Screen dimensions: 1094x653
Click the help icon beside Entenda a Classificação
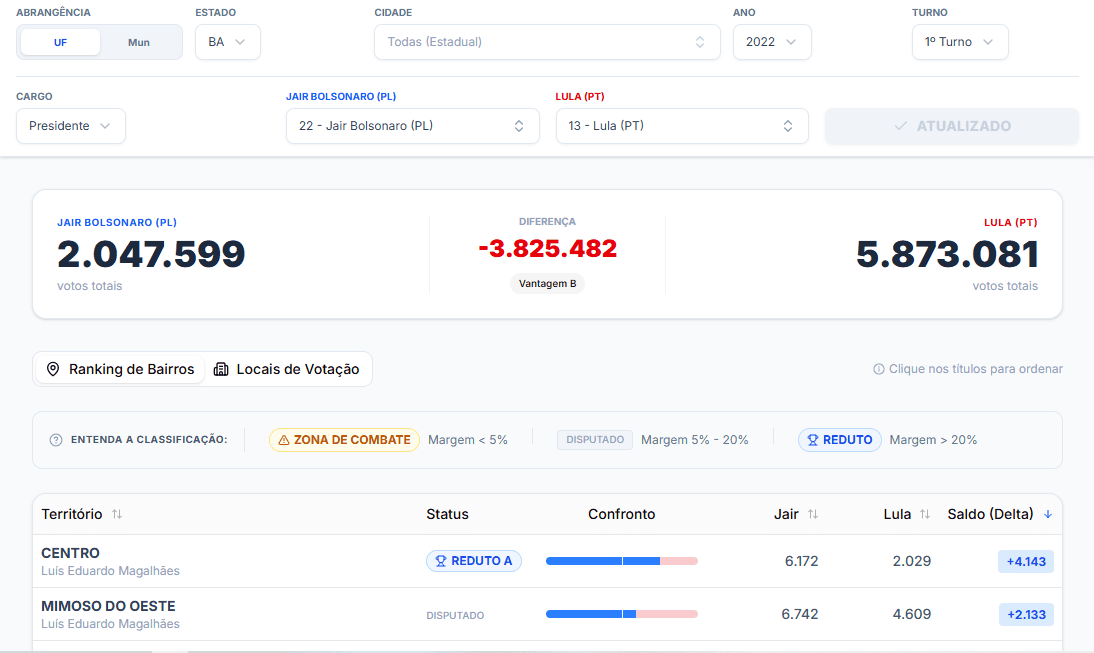(x=56, y=440)
